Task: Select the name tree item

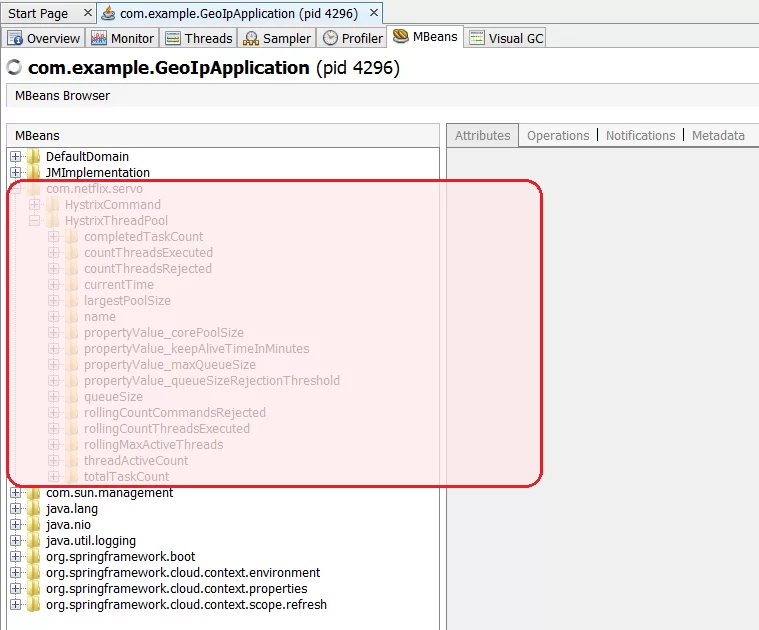Action: tap(100, 316)
